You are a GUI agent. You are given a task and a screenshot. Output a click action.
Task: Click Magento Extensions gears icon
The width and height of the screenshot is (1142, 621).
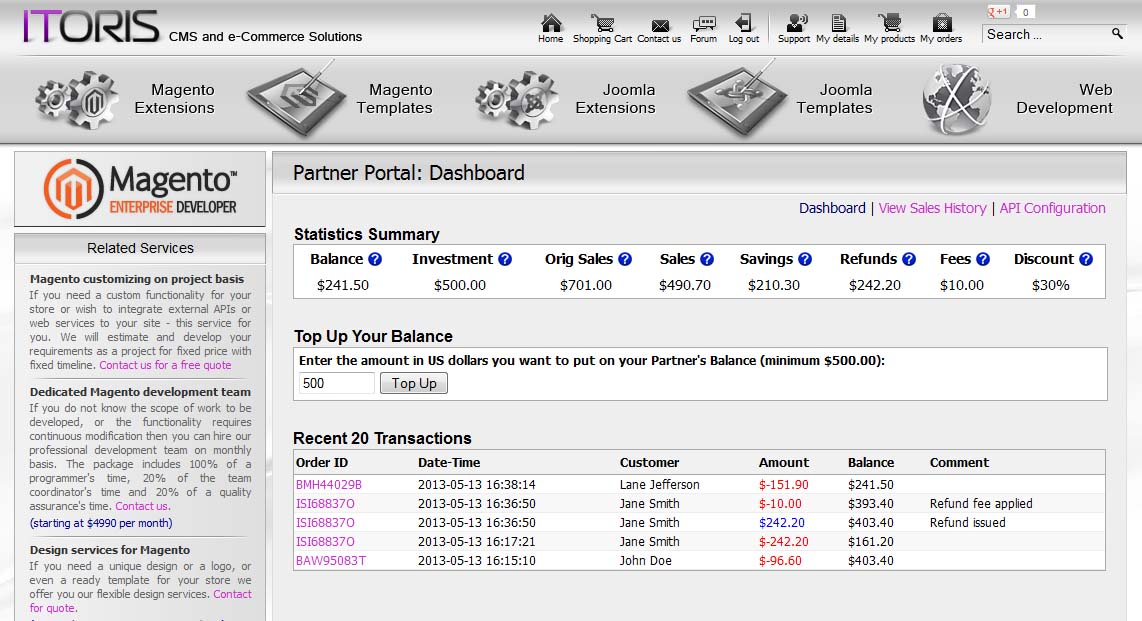(x=77, y=100)
